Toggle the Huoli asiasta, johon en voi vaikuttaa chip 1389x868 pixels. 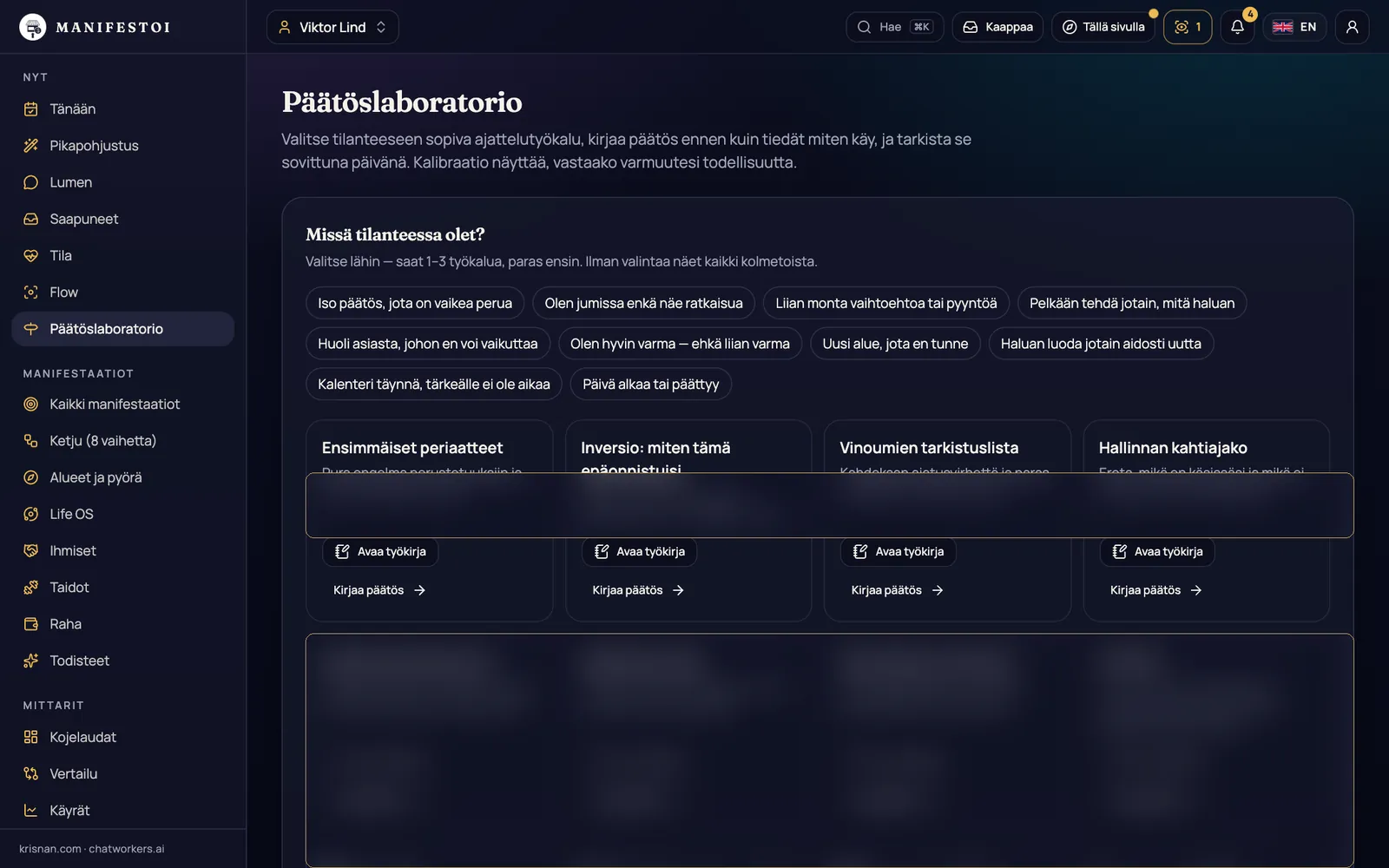coord(428,344)
